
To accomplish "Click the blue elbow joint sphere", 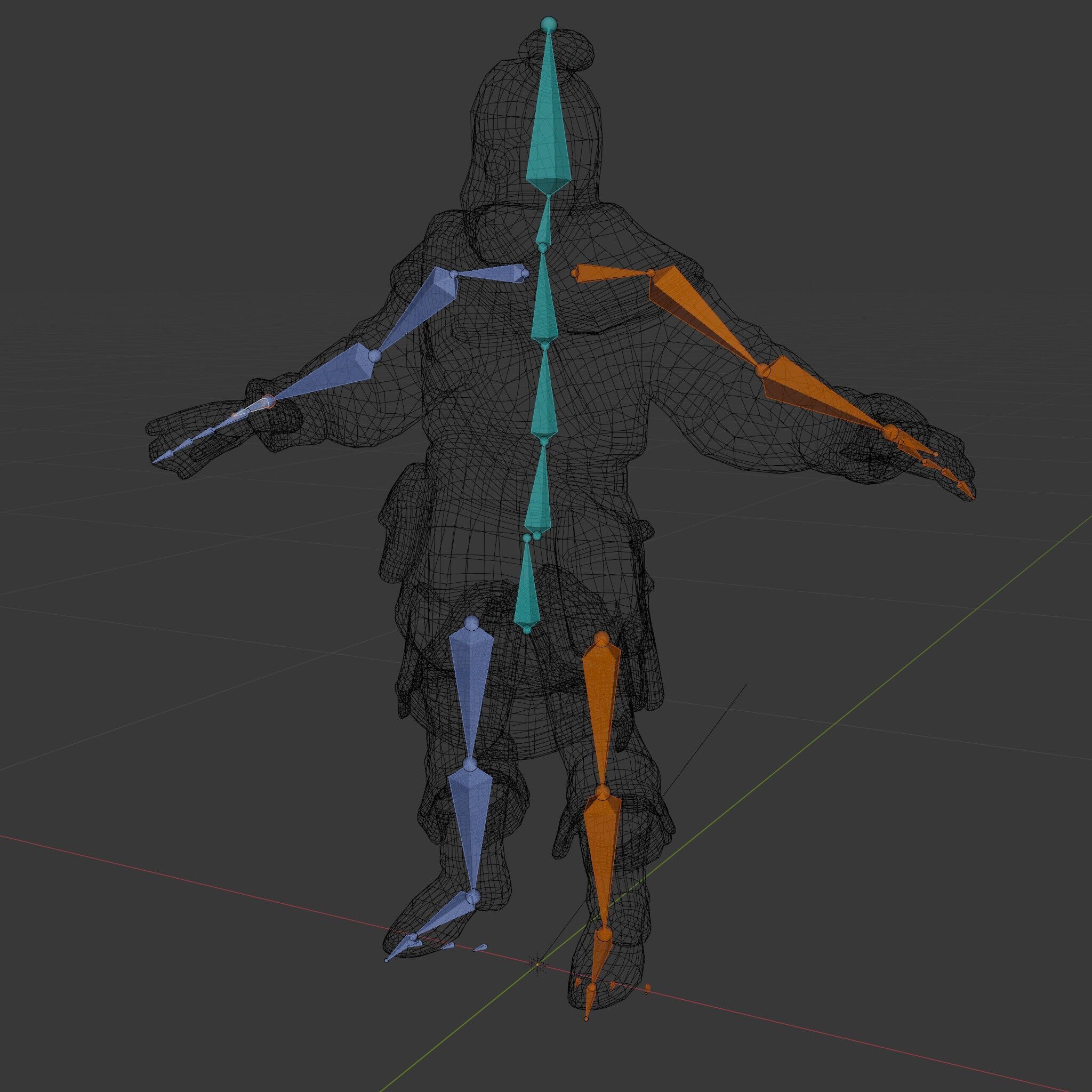I will coord(375,356).
